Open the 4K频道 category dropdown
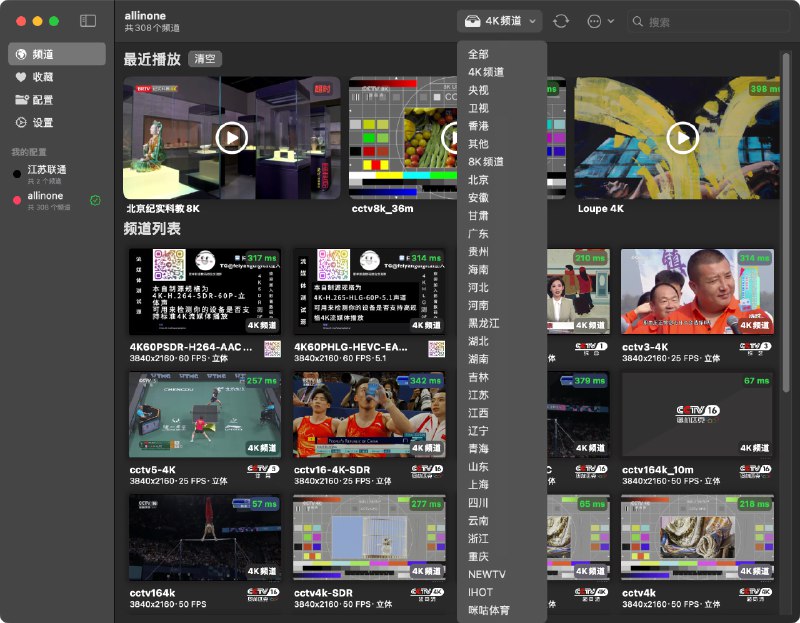This screenshot has width=800, height=623. point(499,21)
